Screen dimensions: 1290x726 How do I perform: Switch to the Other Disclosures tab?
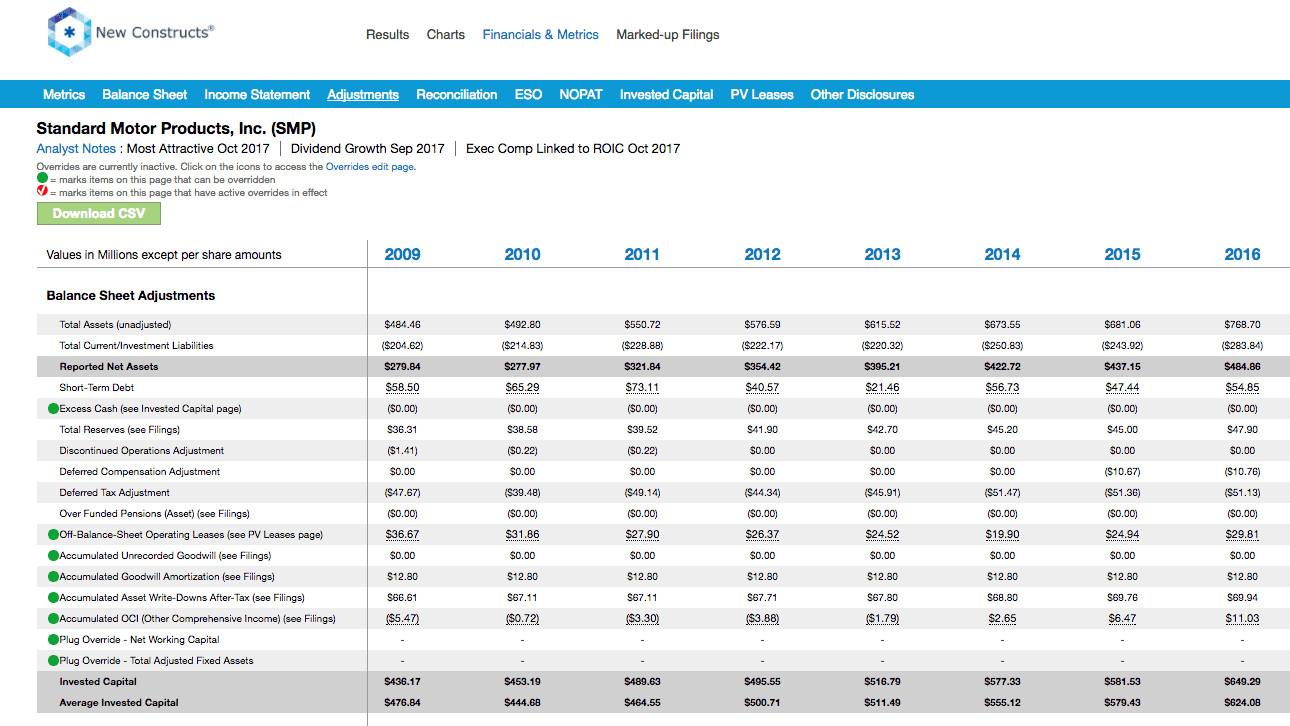click(862, 94)
